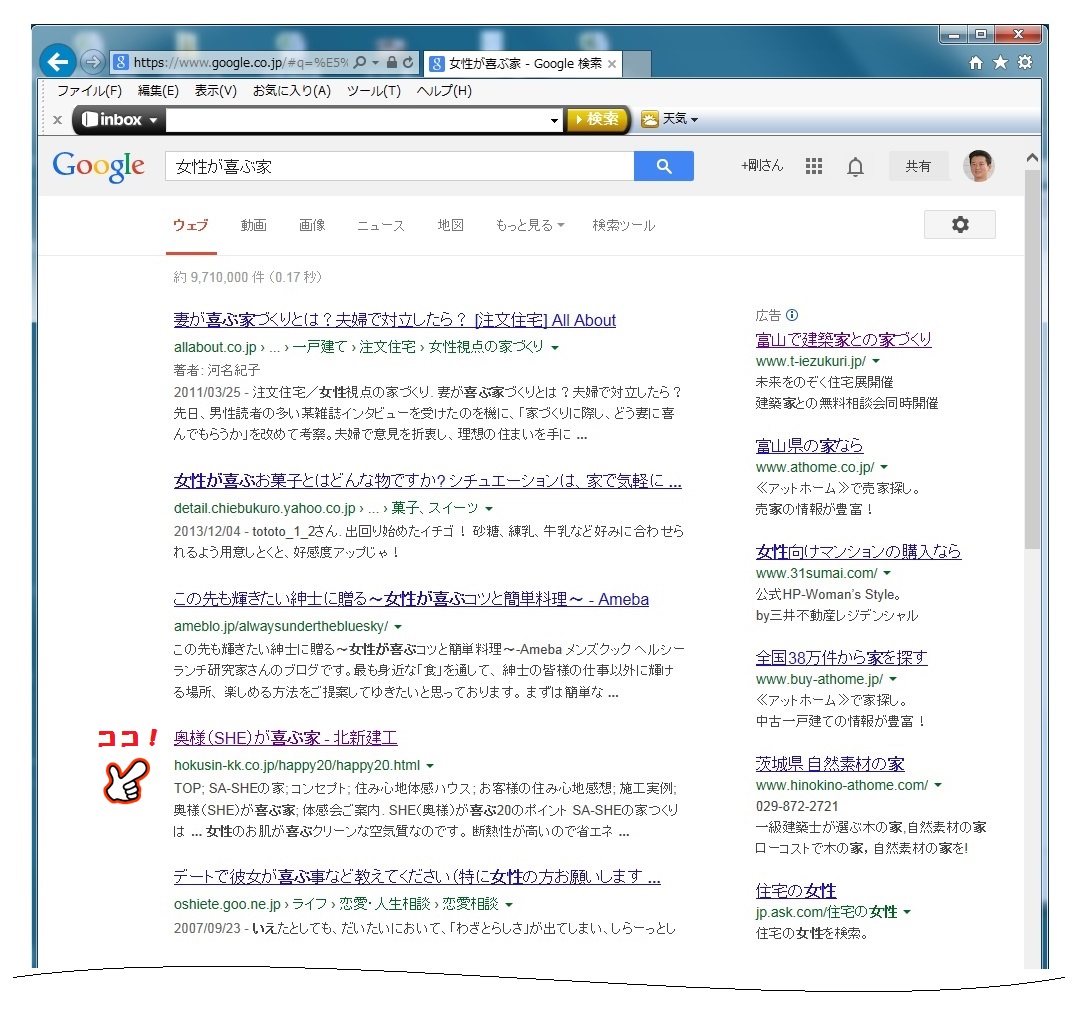This screenshot has height=1020, width=1076.
Task: Open the 富山県の家なら ad link
Action: click(809, 445)
